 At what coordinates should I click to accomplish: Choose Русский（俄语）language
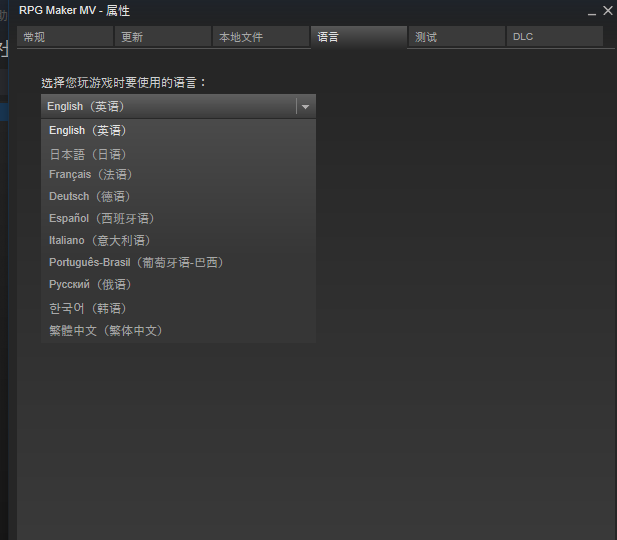click(178, 285)
